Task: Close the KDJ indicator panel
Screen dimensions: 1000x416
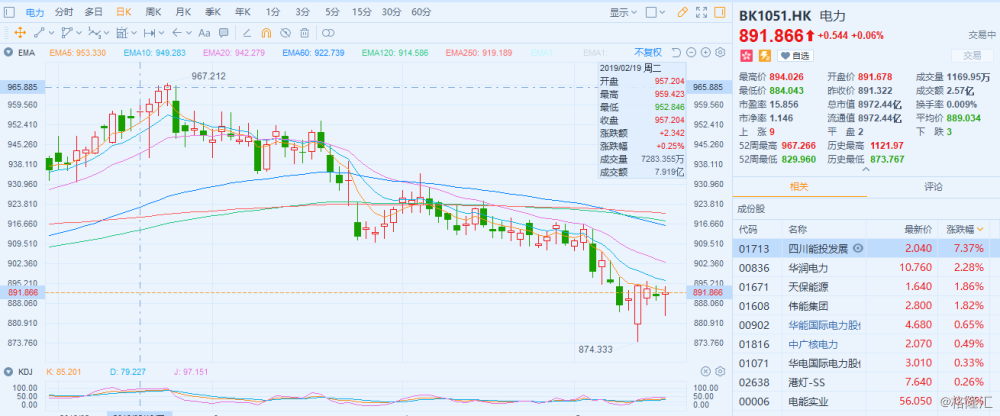Action: pyautogui.click(x=706, y=371)
